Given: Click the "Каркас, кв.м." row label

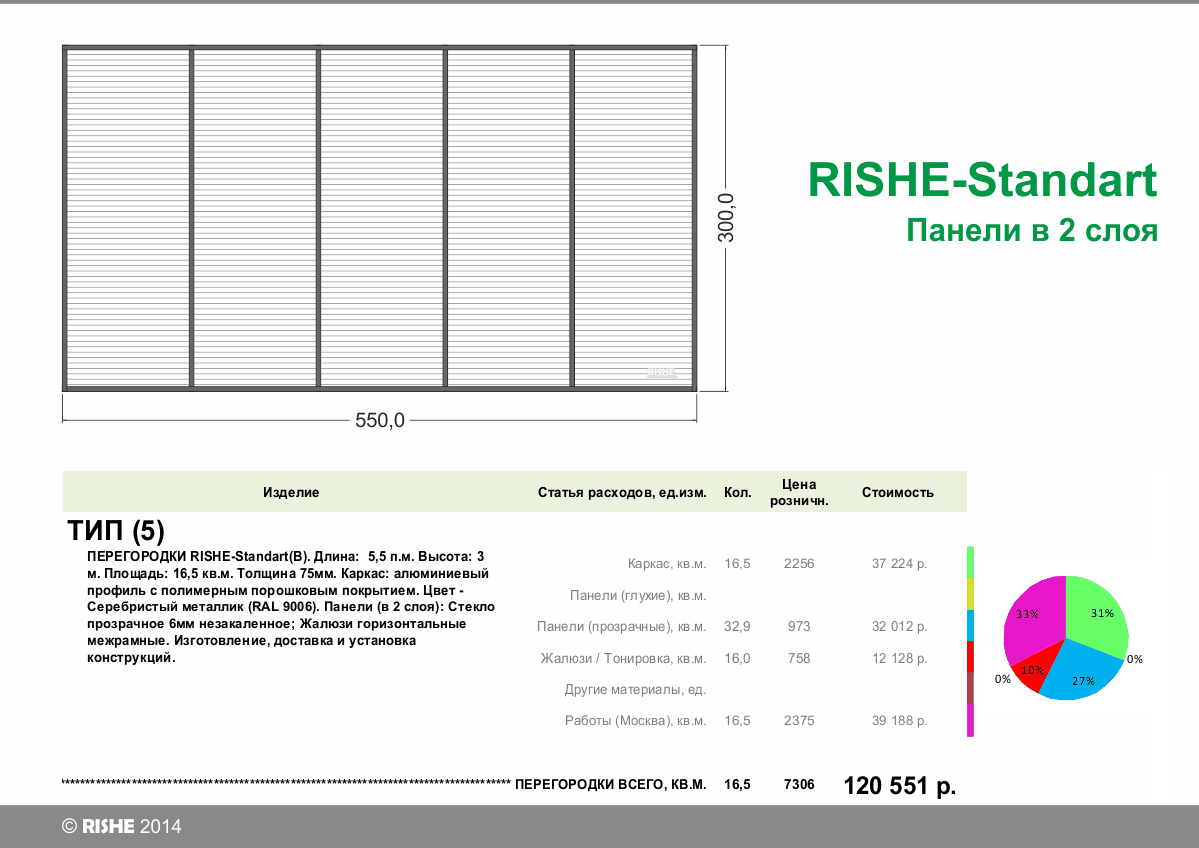Looking at the screenshot, I should tap(667, 564).
